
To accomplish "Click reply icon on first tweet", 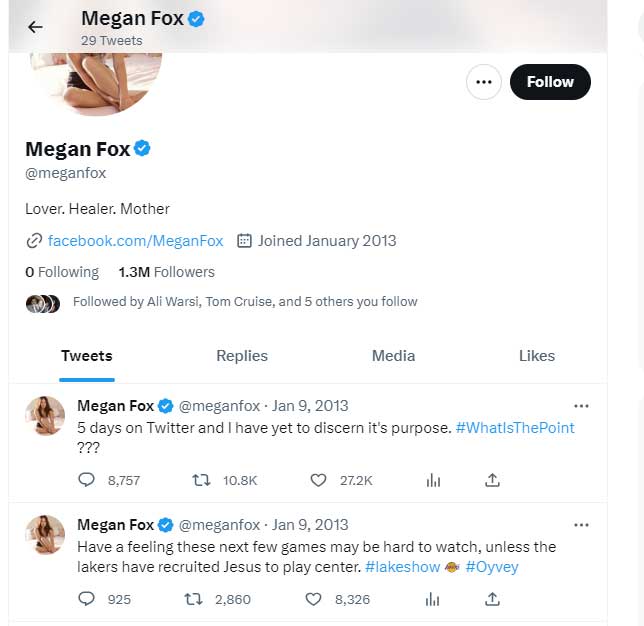I will 86,480.
